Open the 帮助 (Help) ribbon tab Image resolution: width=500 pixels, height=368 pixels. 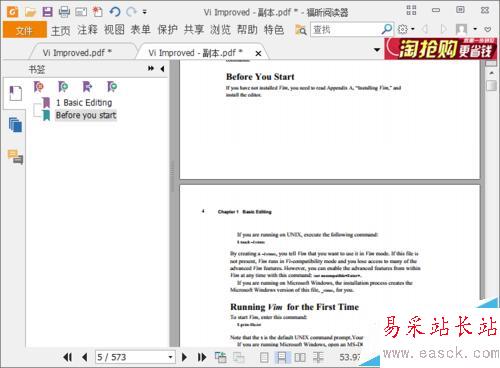pos(247,30)
